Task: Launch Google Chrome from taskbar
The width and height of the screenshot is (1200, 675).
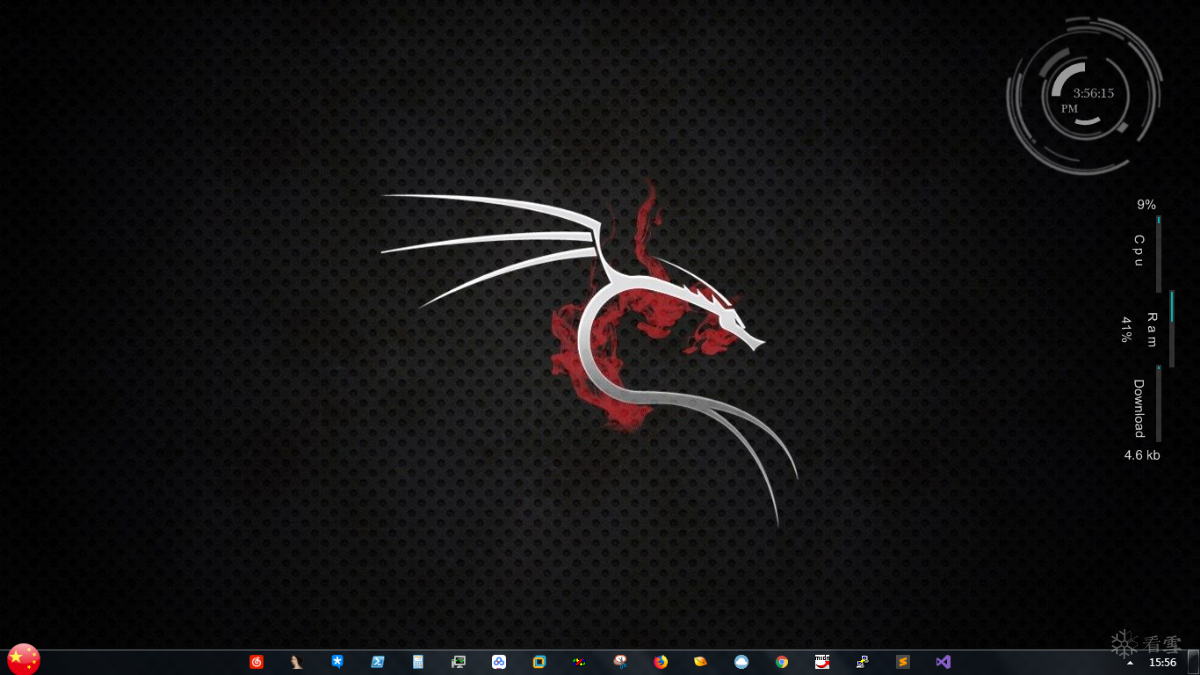Action: 782,662
